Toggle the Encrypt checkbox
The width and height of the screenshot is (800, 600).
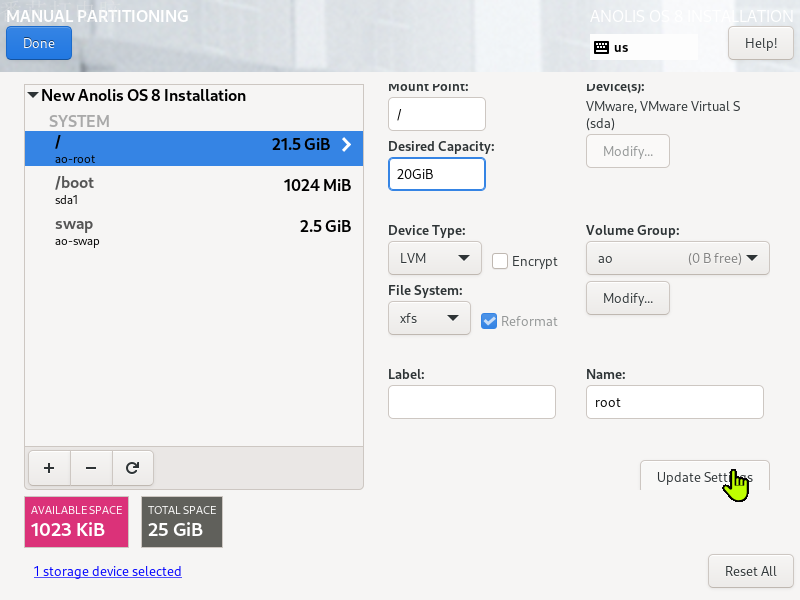pos(499,261)
